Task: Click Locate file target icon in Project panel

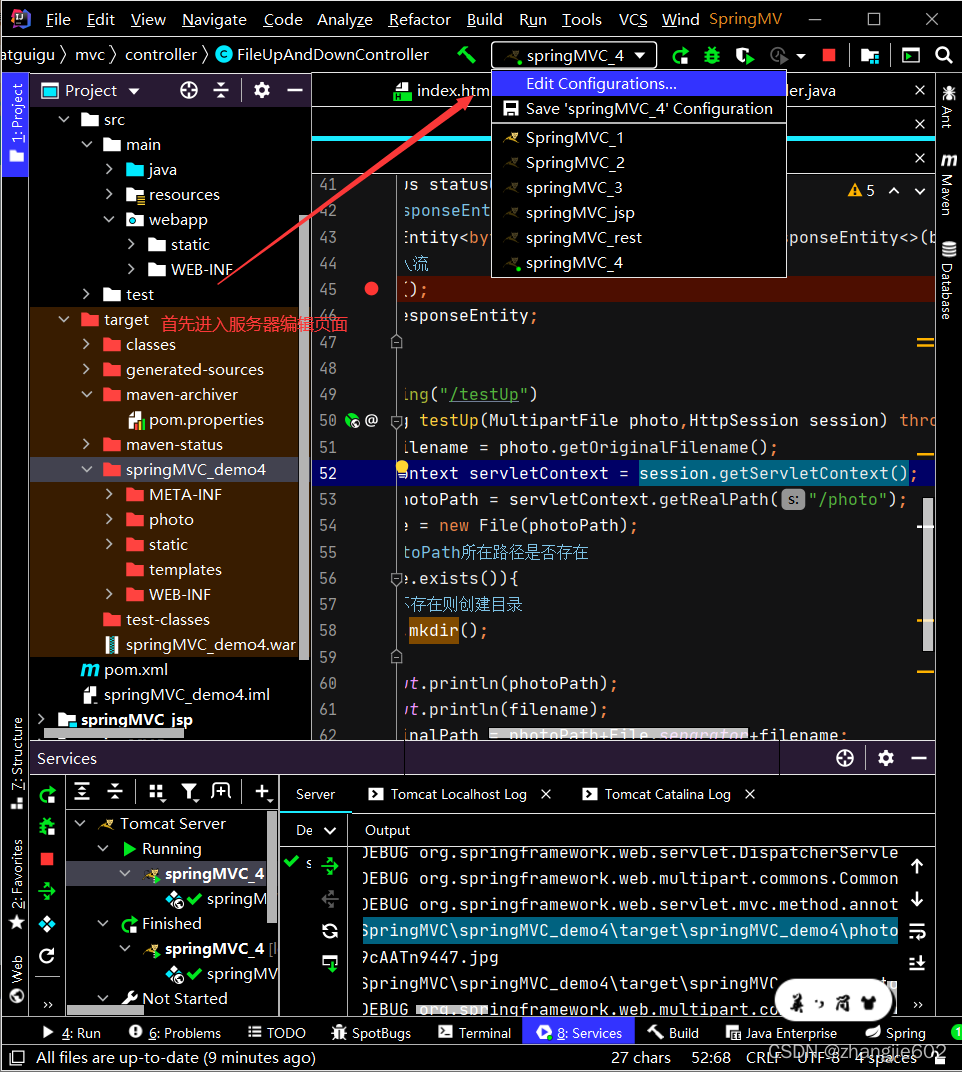Action: point(189,90)
